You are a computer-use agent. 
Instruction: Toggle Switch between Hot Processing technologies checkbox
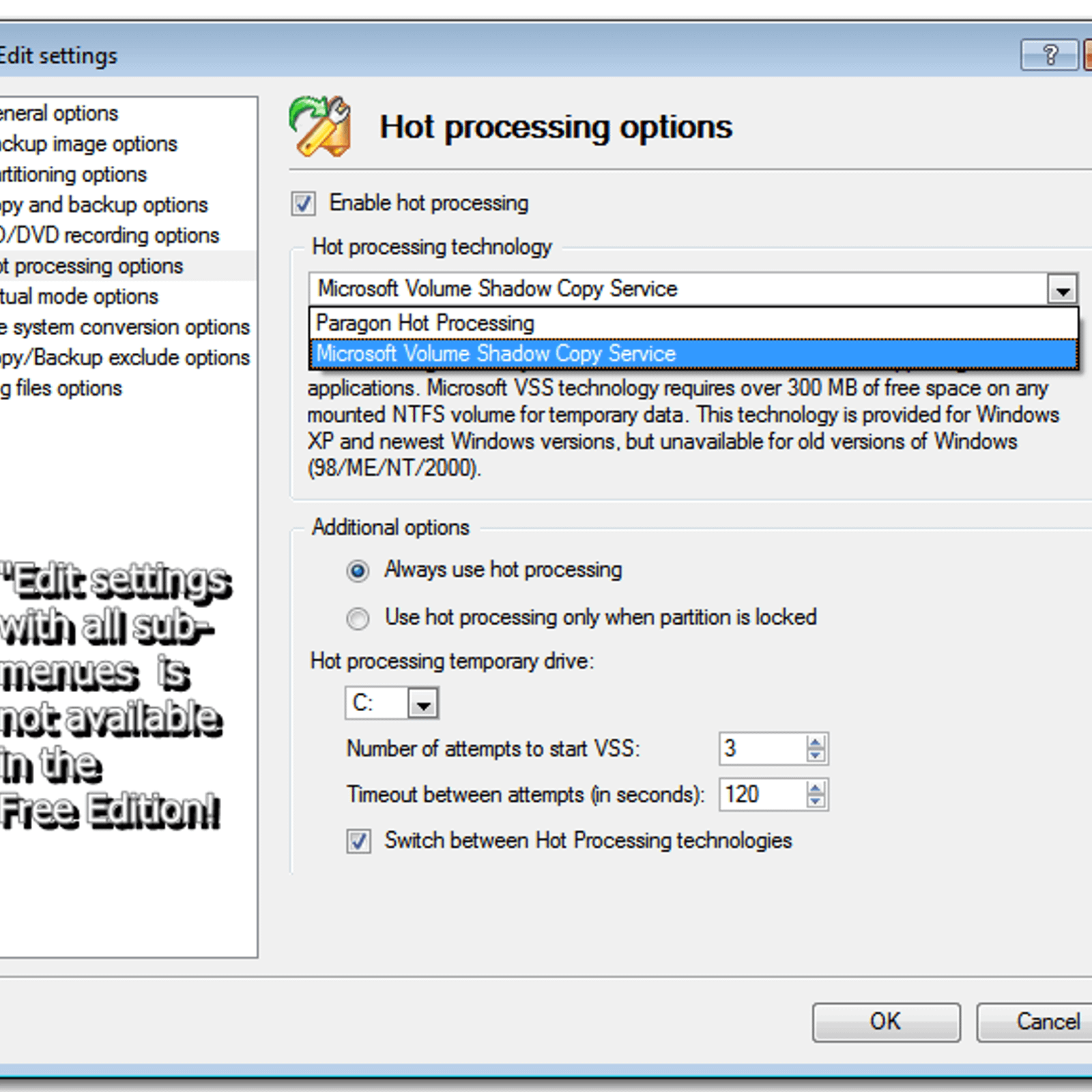(358, 841)
